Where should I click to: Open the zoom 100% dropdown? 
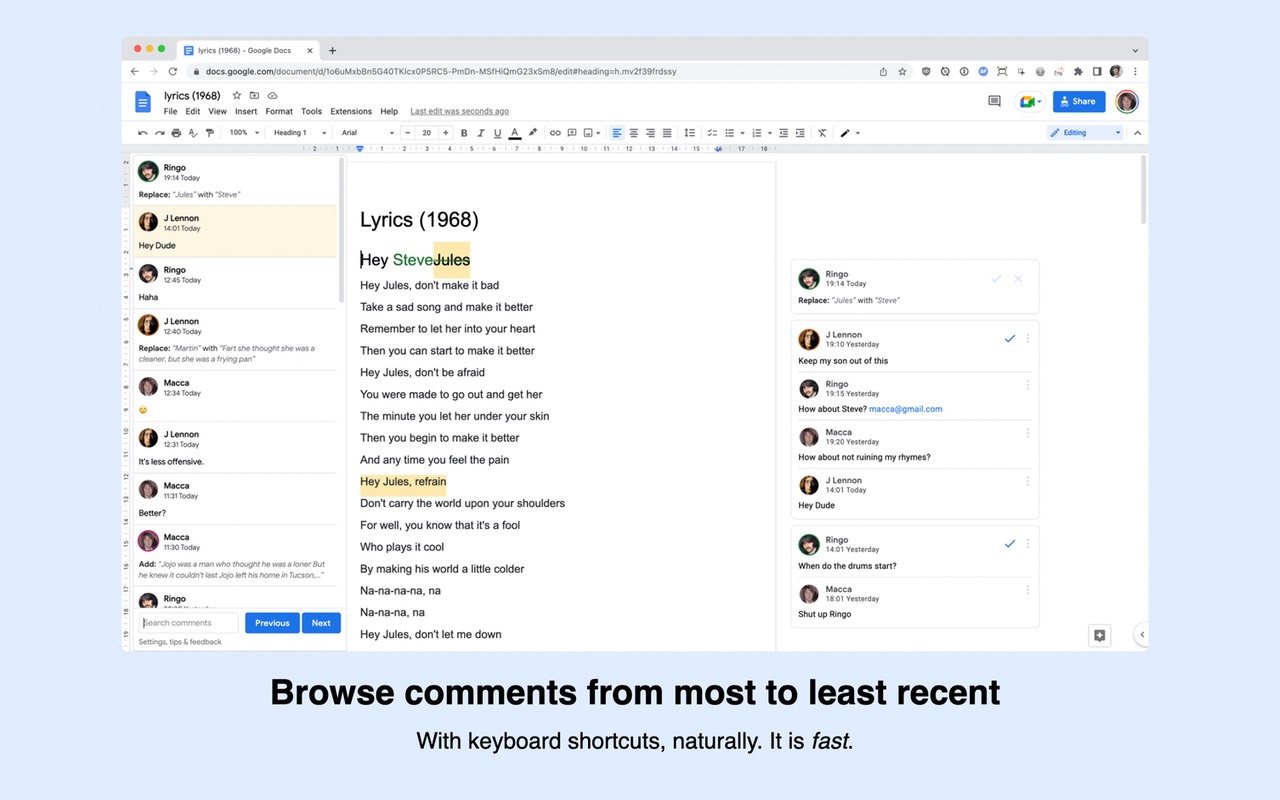pyautogui.click(x=244, y=133)
